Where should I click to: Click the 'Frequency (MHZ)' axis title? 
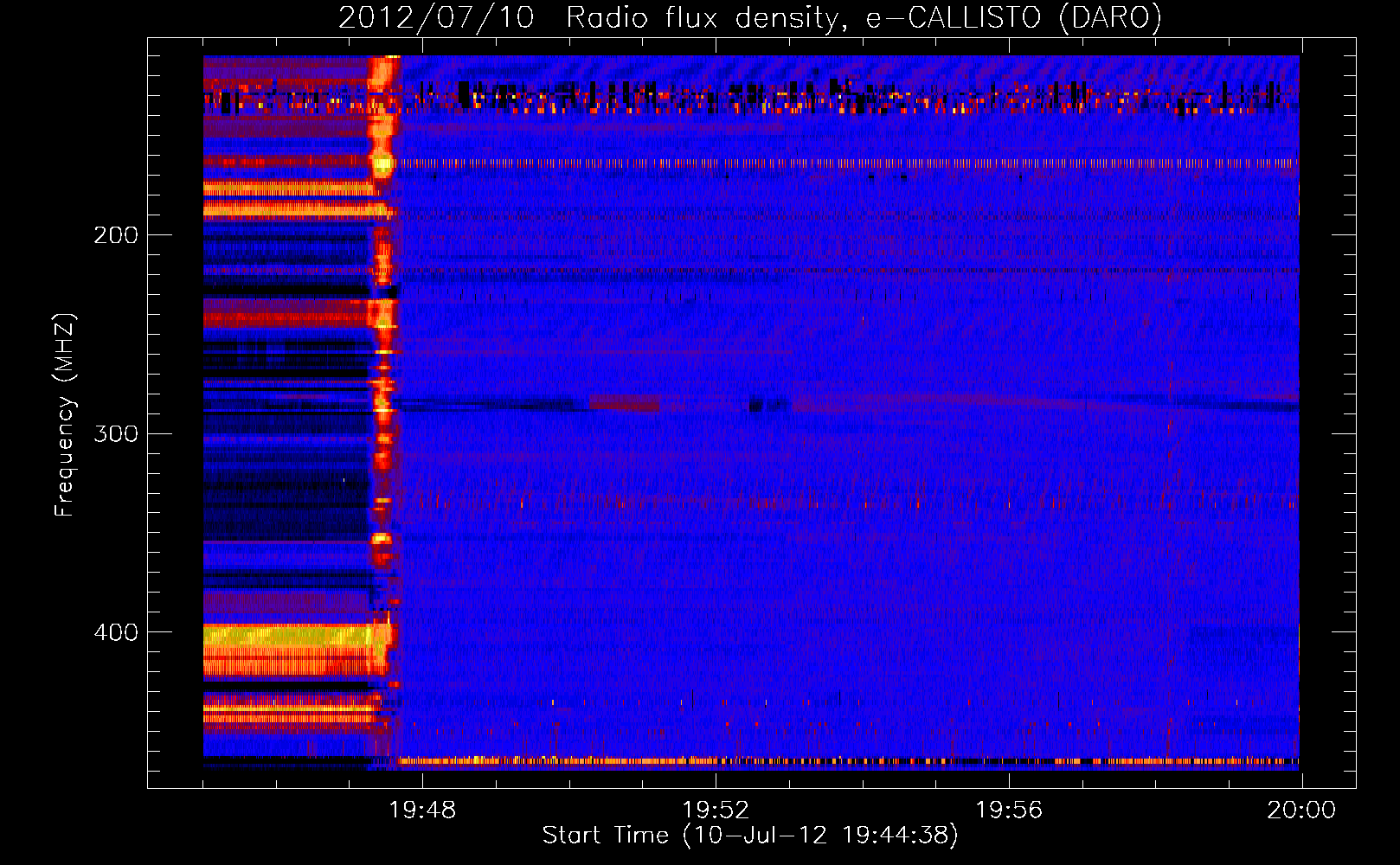(x=65, y=414)
